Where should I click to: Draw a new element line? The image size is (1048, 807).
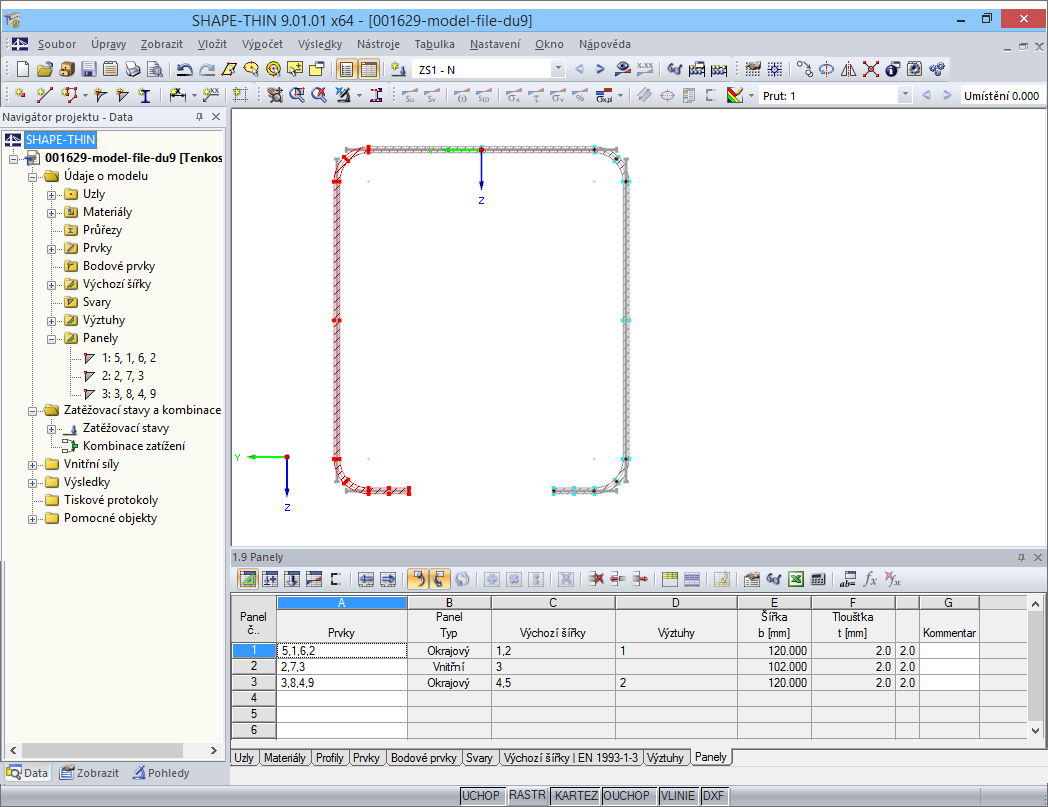point(45,95)
